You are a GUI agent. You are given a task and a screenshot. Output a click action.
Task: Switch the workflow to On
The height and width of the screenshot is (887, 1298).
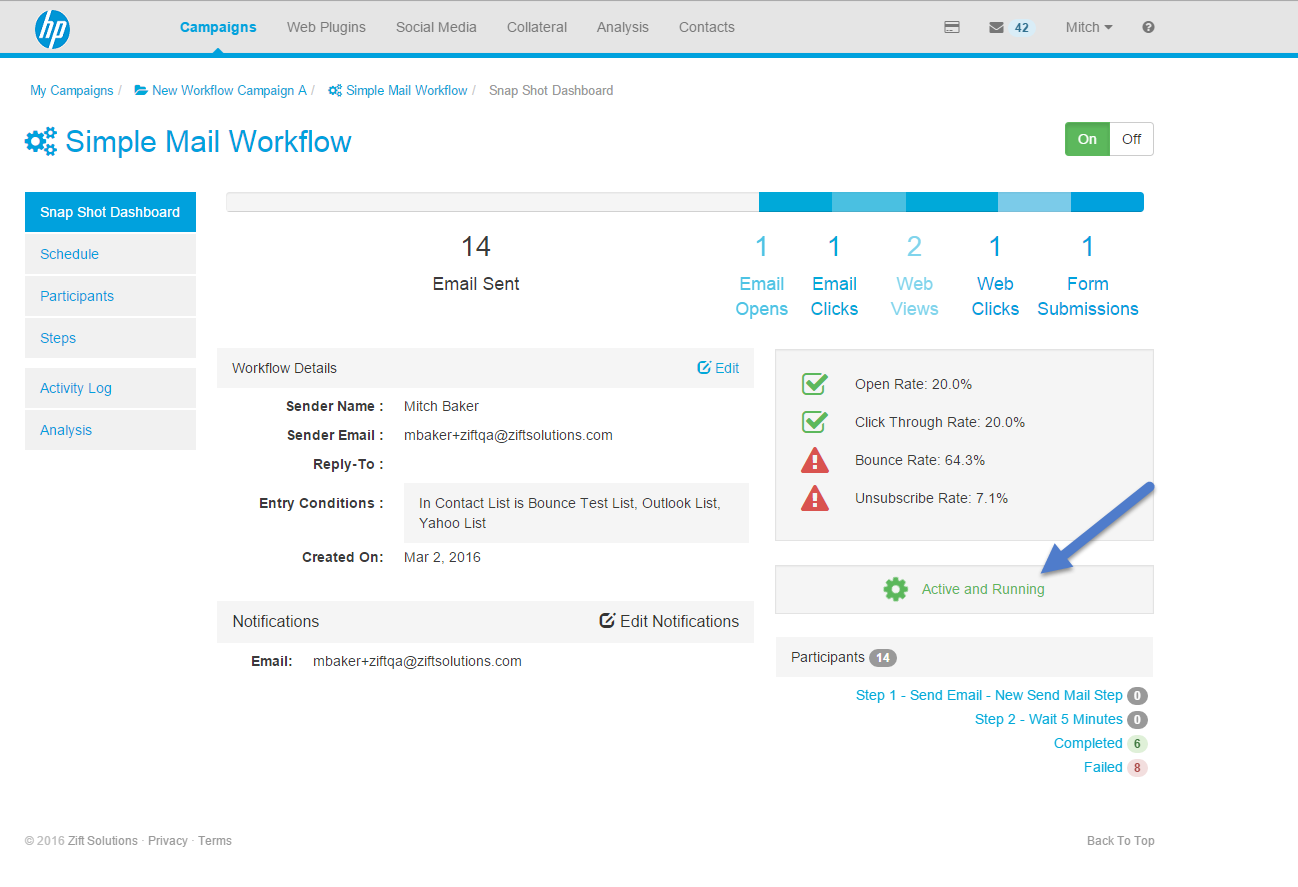click(1087, 139)
